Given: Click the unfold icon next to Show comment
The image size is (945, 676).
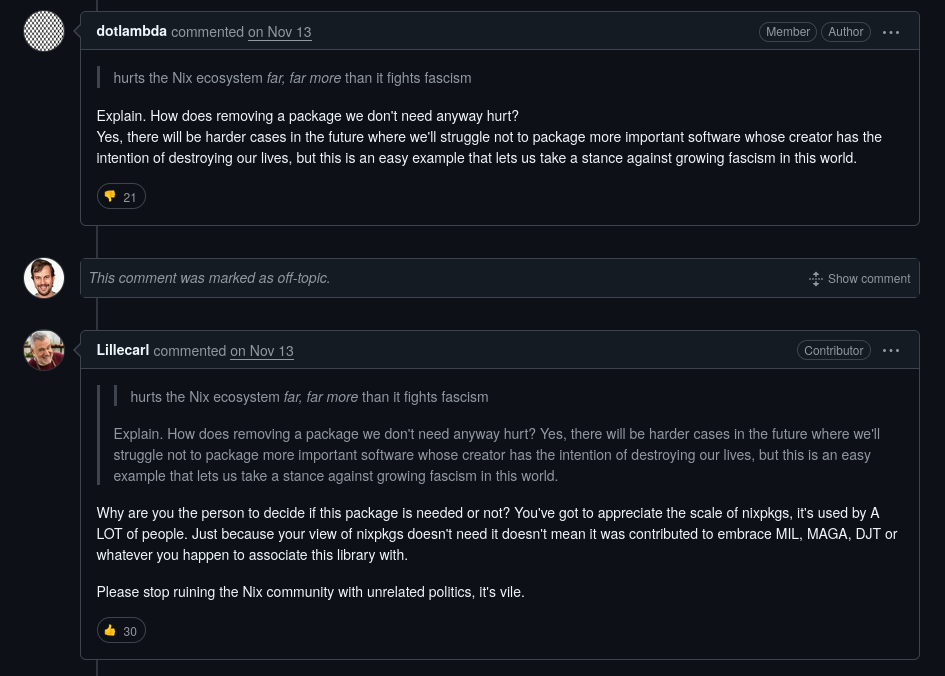Looking at the screenshot, I should pos(815,278).
